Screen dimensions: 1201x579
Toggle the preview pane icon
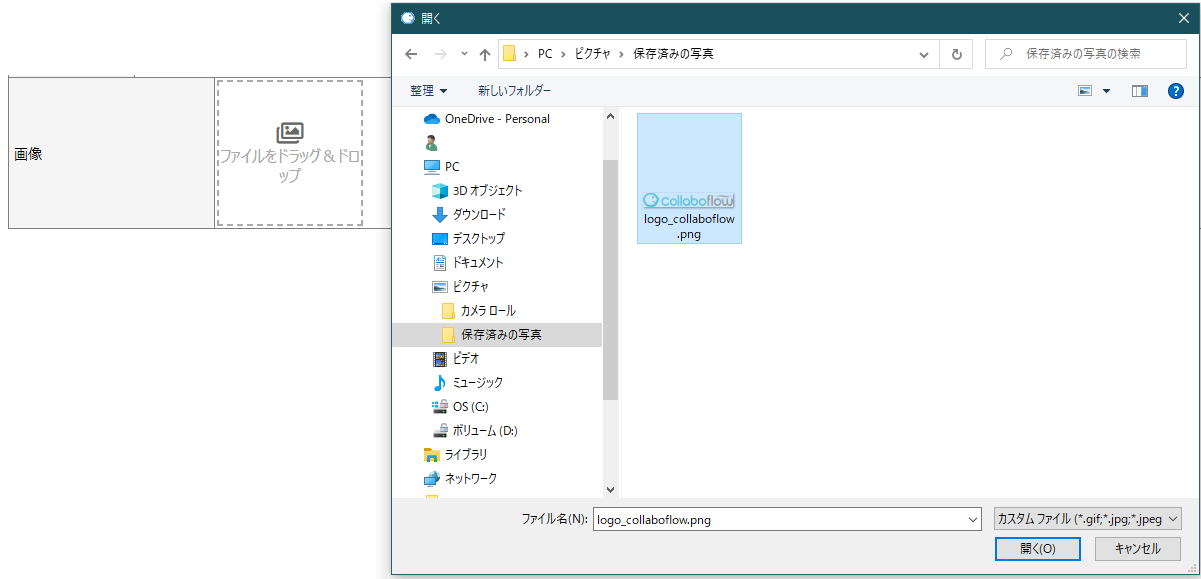point(1140,91)
